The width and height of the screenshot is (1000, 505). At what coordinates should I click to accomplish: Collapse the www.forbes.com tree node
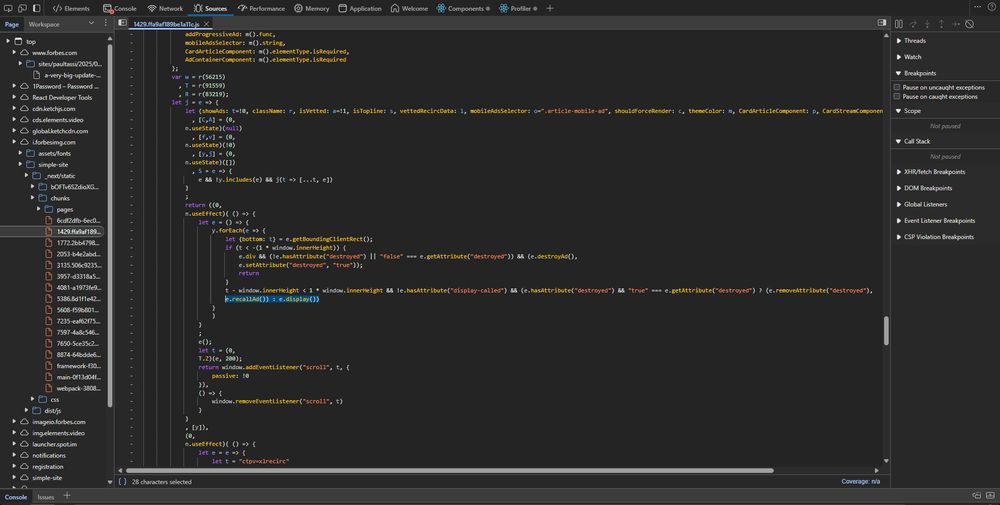tap(15, 53)
